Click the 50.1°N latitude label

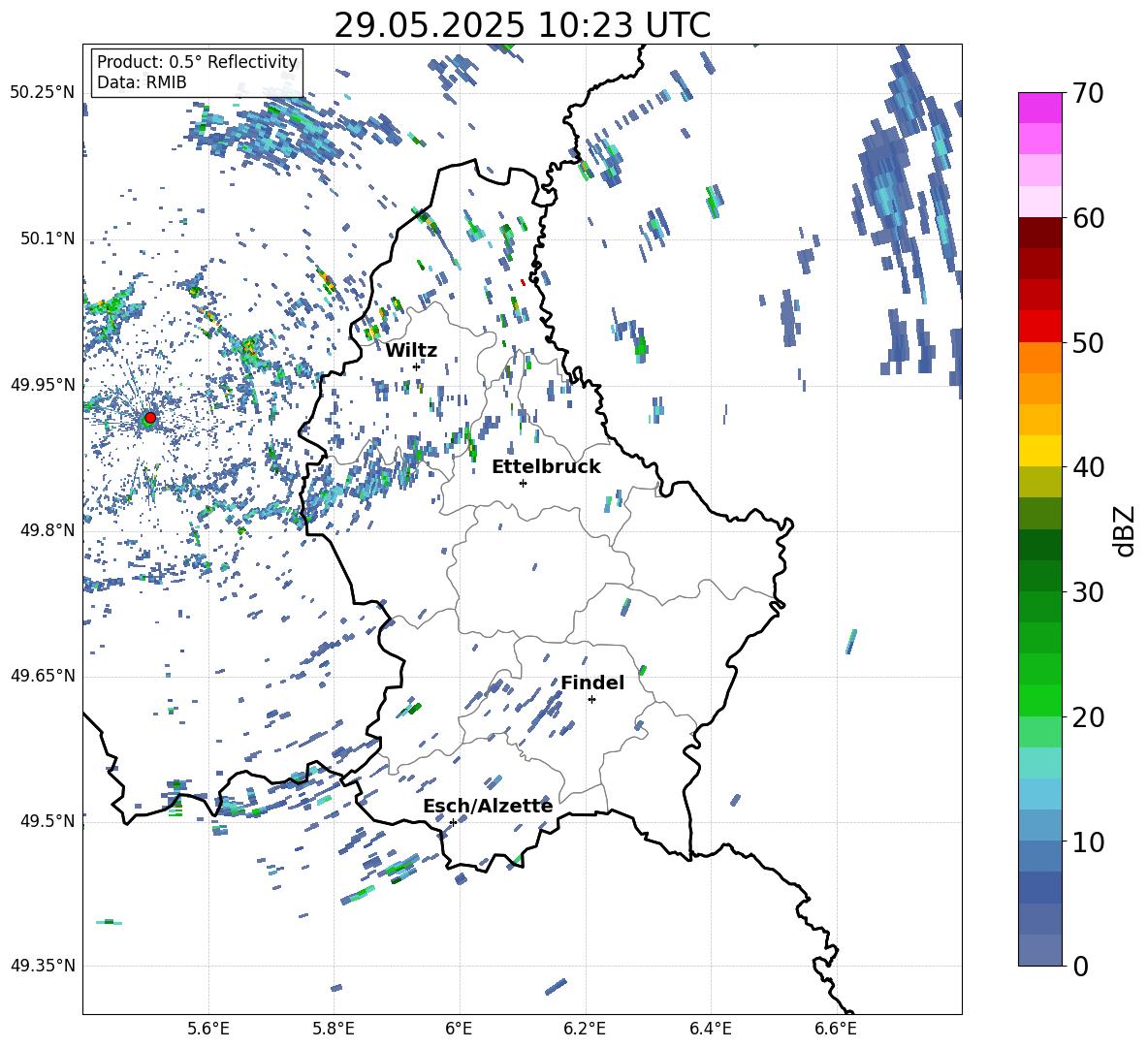click(x=47, y=238)
